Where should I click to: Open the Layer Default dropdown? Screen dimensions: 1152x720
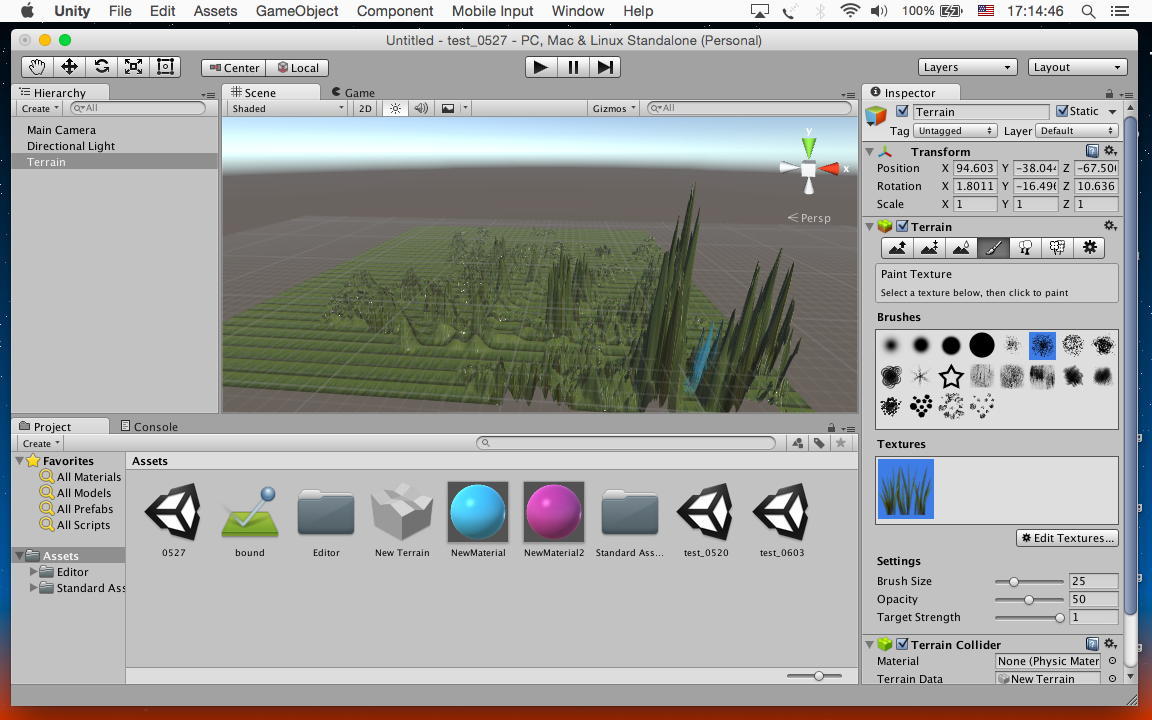1077,131
